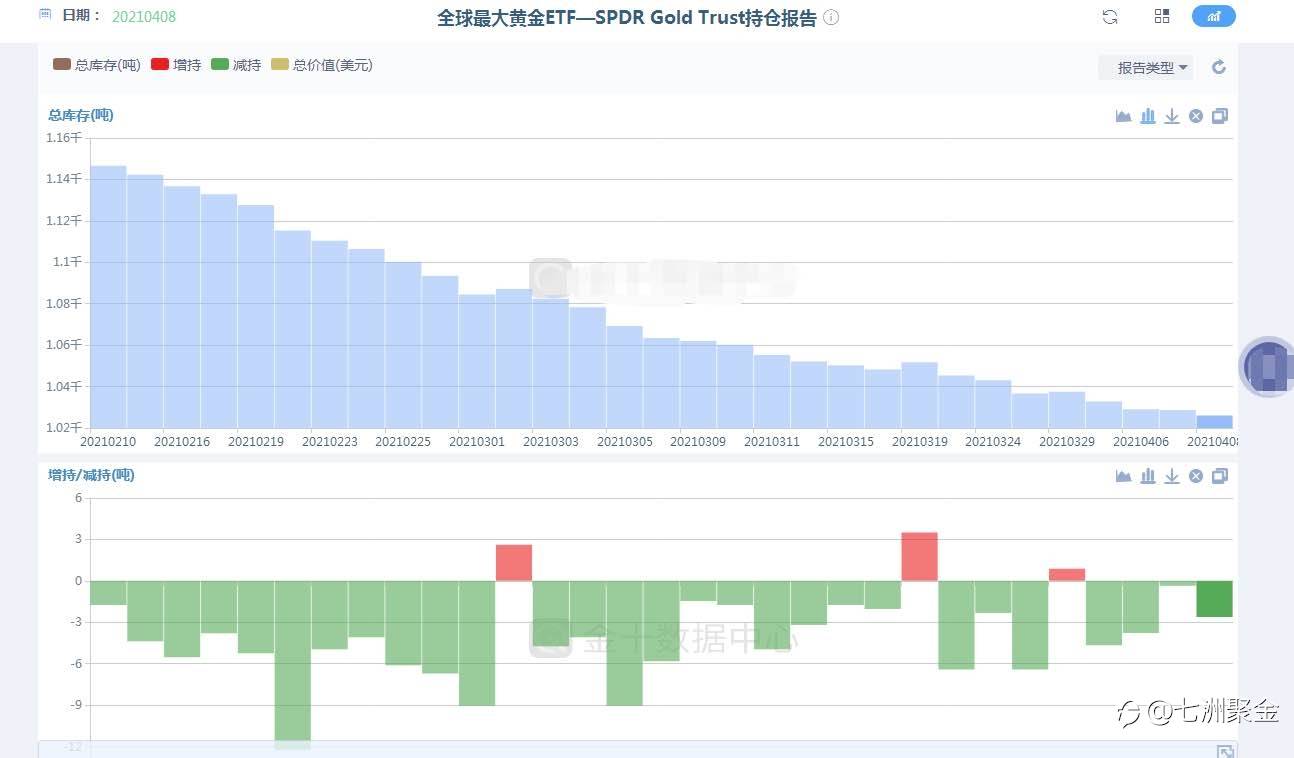Download the 总库存 chart image

(1171, 116)
